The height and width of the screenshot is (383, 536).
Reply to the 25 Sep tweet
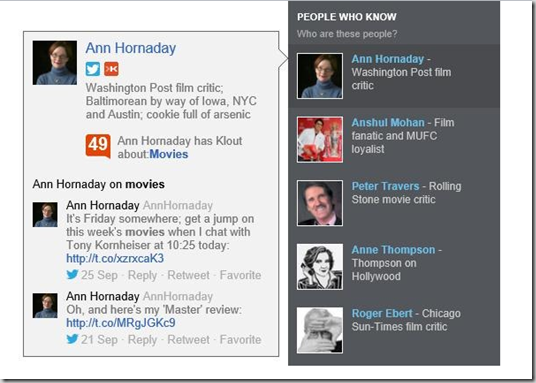click(x=142, y=275)
